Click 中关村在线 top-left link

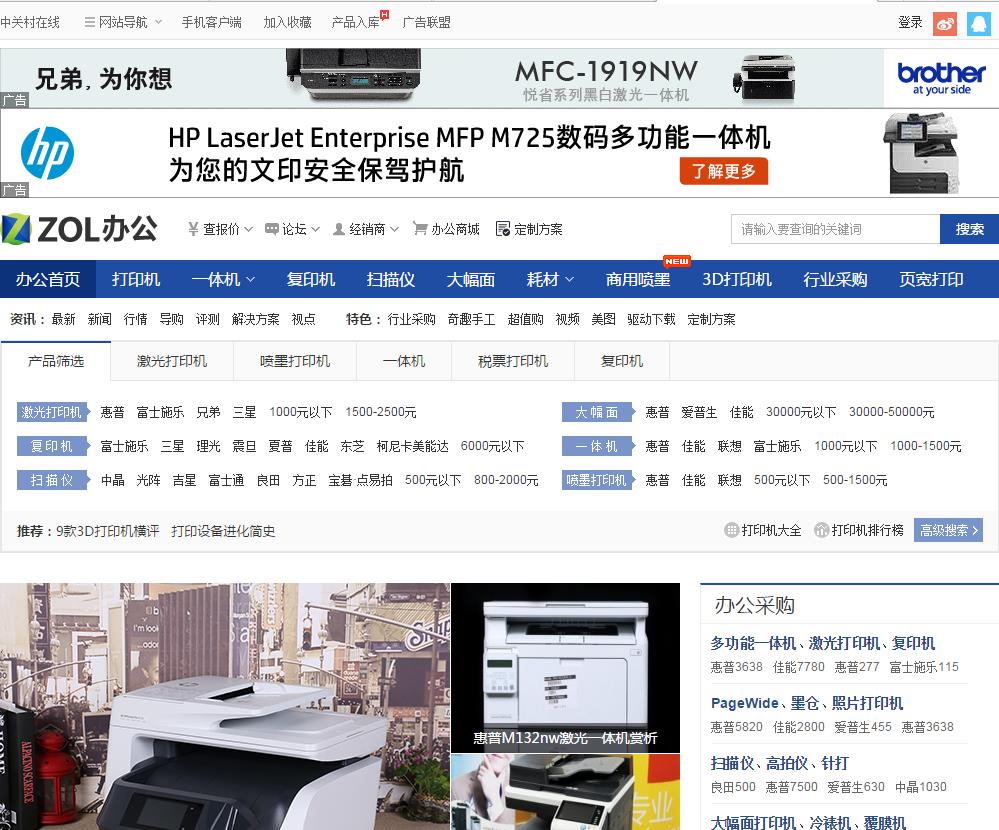click(30, 22)
